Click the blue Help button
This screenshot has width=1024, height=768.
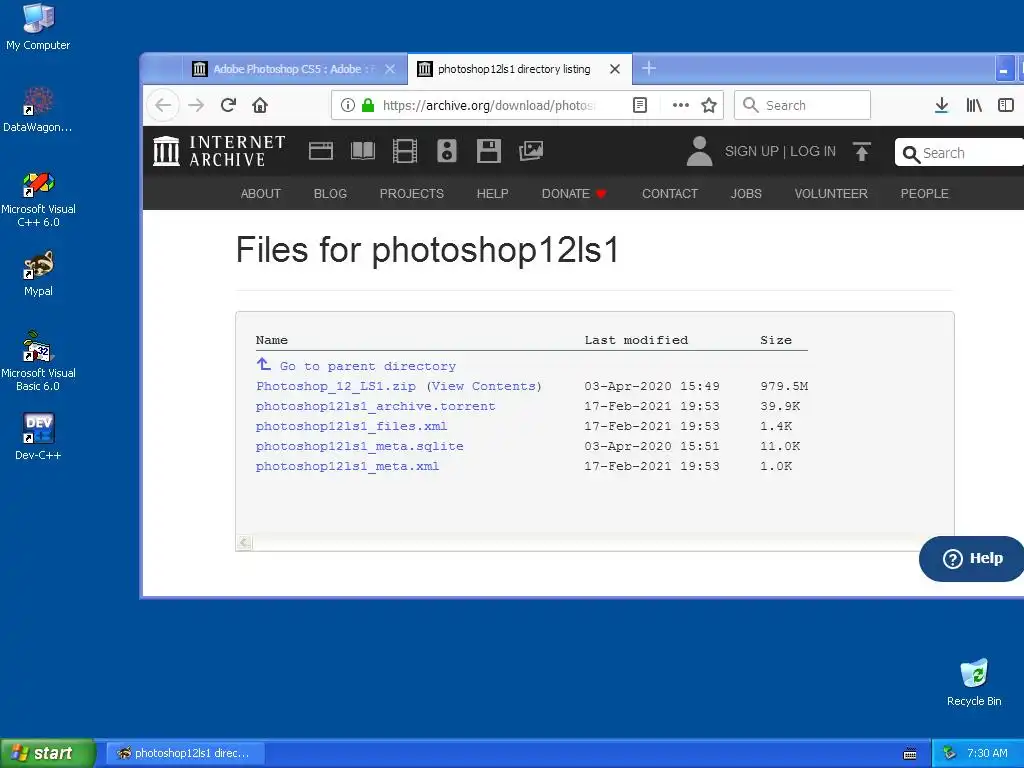click(972, 558)
